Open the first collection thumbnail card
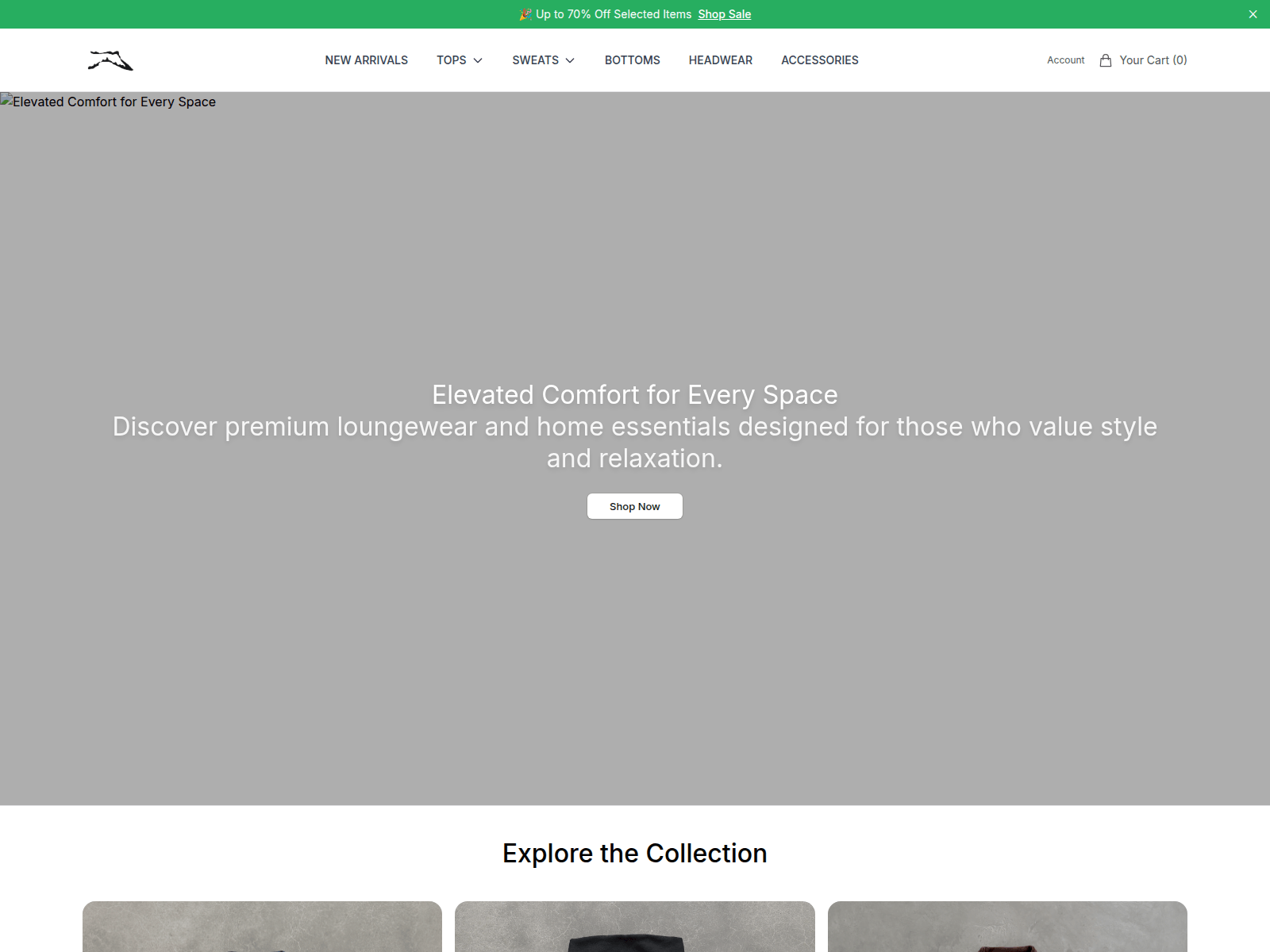The height and width of the screenshot is (952, 1270). coord(262,927)
